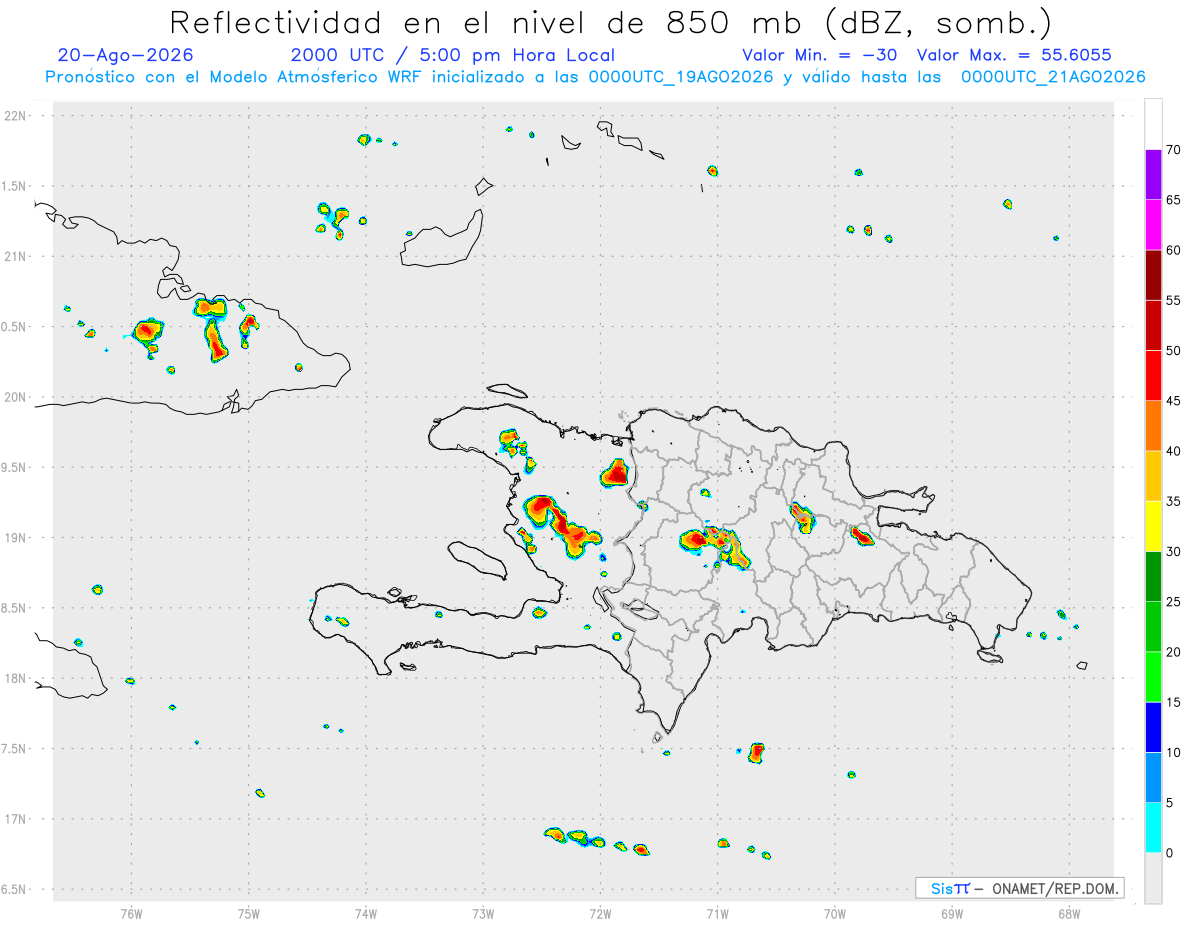Click the colorbar label '0'
Screen dimensions: 1200x927
pyautogui.click(x=1171, y=853)
